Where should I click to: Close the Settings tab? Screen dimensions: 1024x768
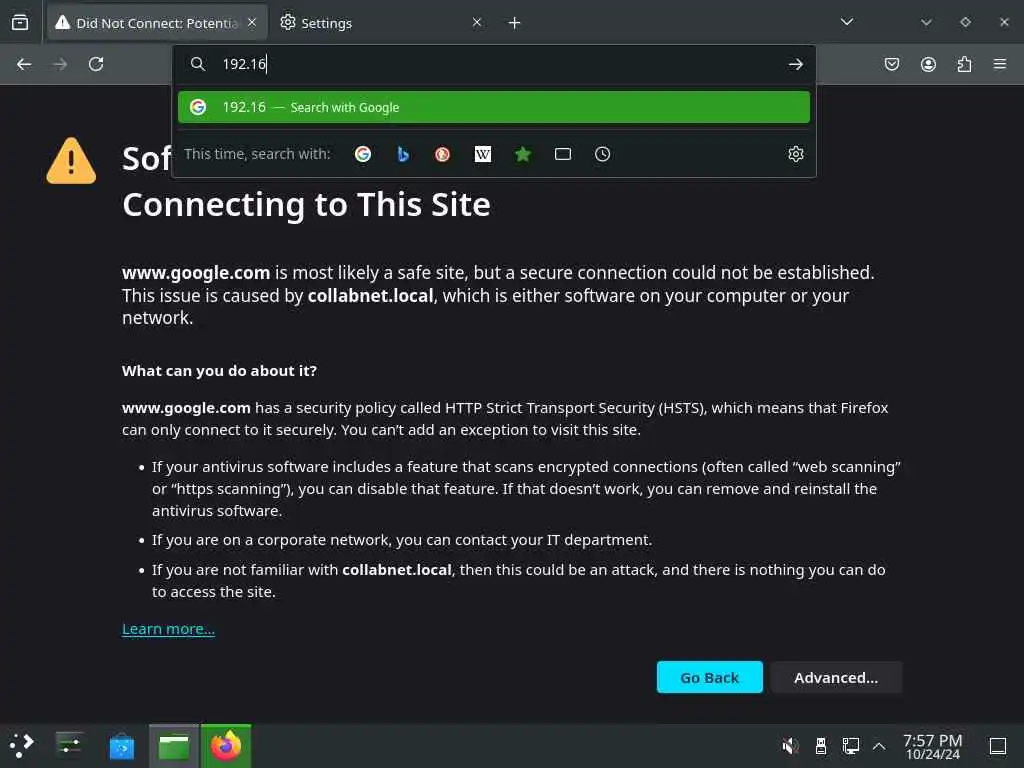coord(477,23)
